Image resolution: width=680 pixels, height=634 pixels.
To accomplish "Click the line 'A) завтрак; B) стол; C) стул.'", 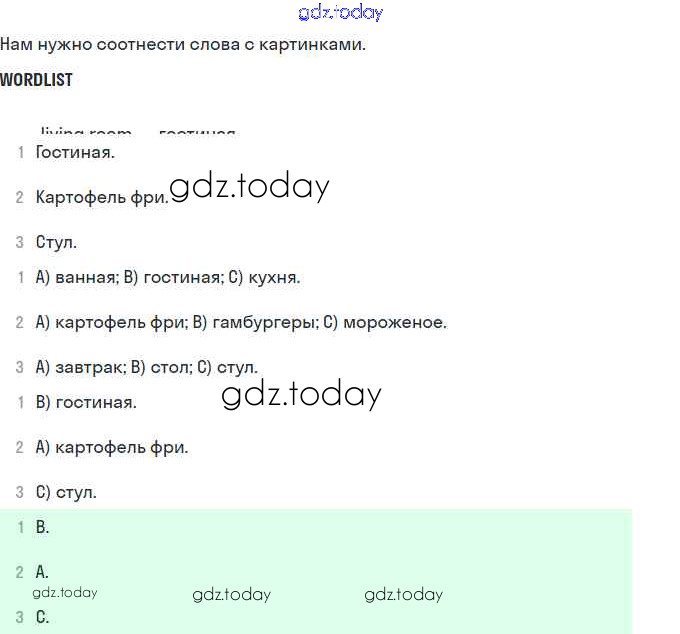I will [146, 368].
